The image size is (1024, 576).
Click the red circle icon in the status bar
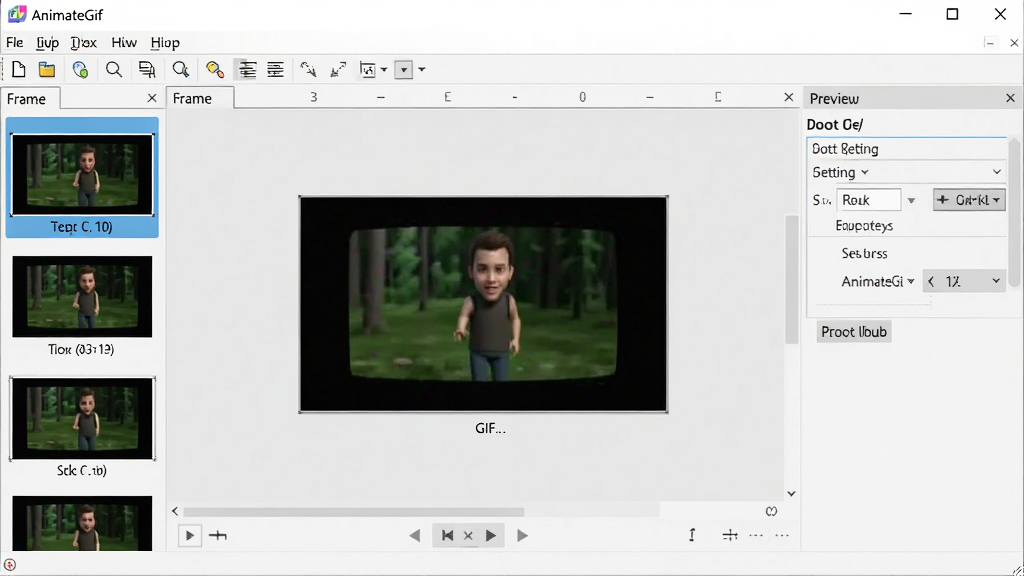click(10, 565)
